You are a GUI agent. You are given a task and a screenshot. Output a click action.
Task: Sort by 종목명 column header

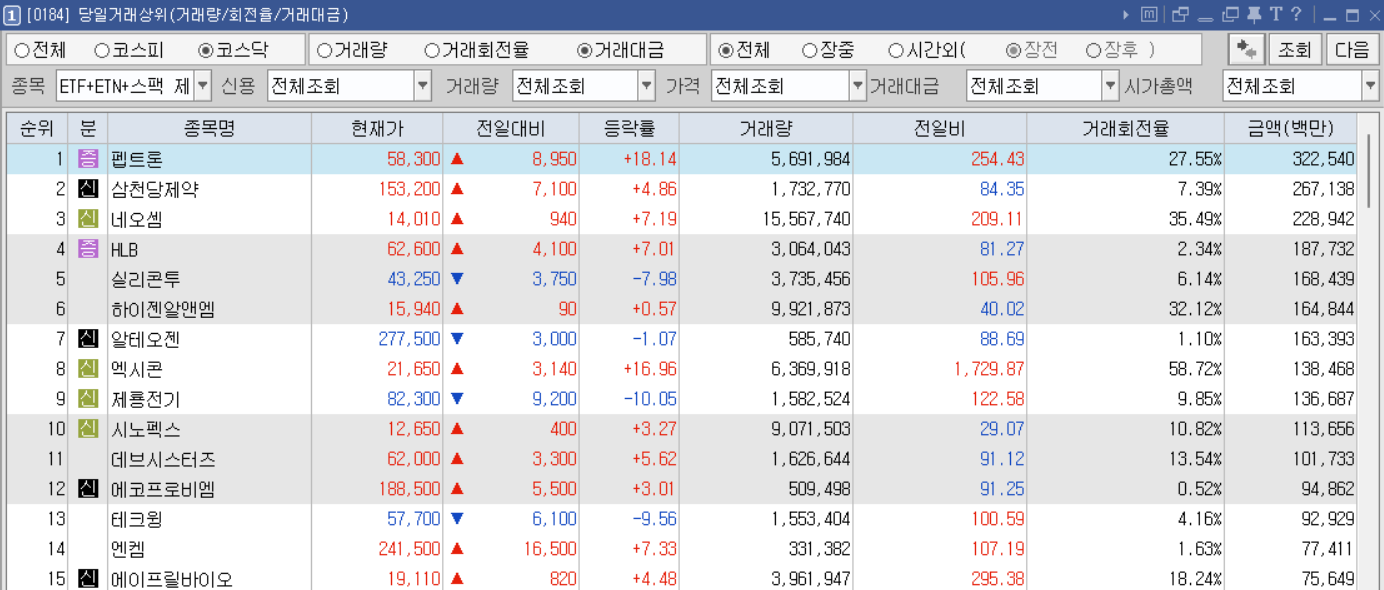click(x=209, y=129)
